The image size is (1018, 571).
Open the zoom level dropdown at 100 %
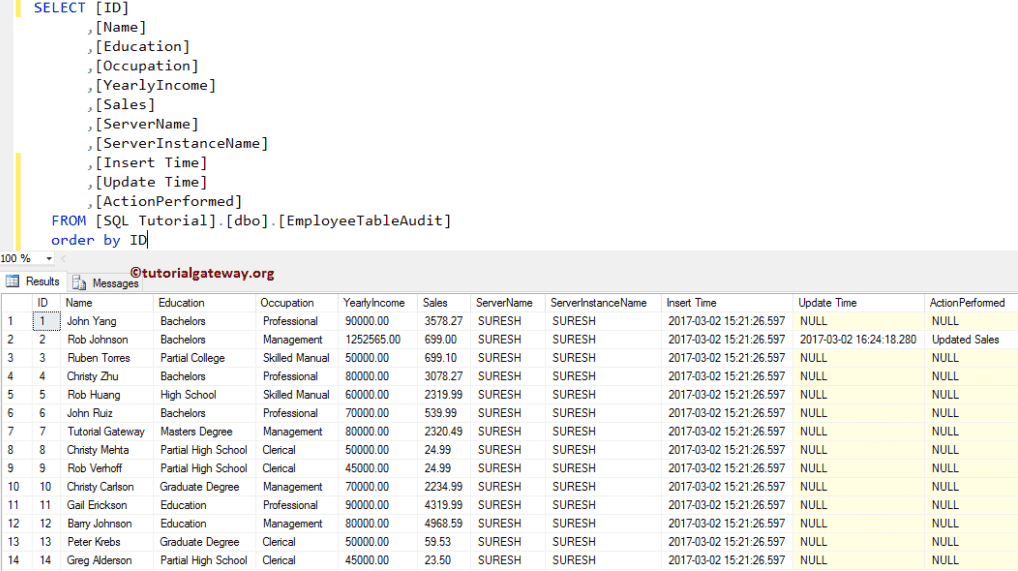tap(49, 259)
